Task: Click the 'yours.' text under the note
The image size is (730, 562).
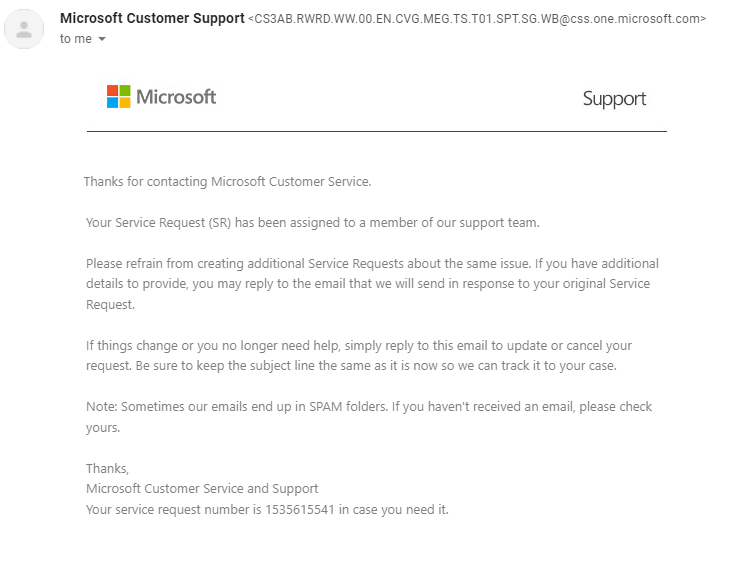Action: click(x=103, y=428)
